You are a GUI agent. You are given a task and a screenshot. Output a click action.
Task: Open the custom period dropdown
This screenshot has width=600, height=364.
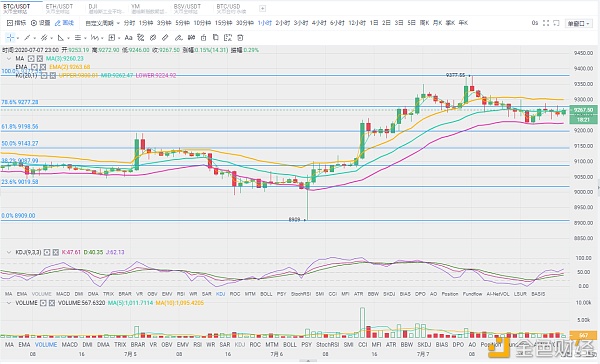coord(102,23)
